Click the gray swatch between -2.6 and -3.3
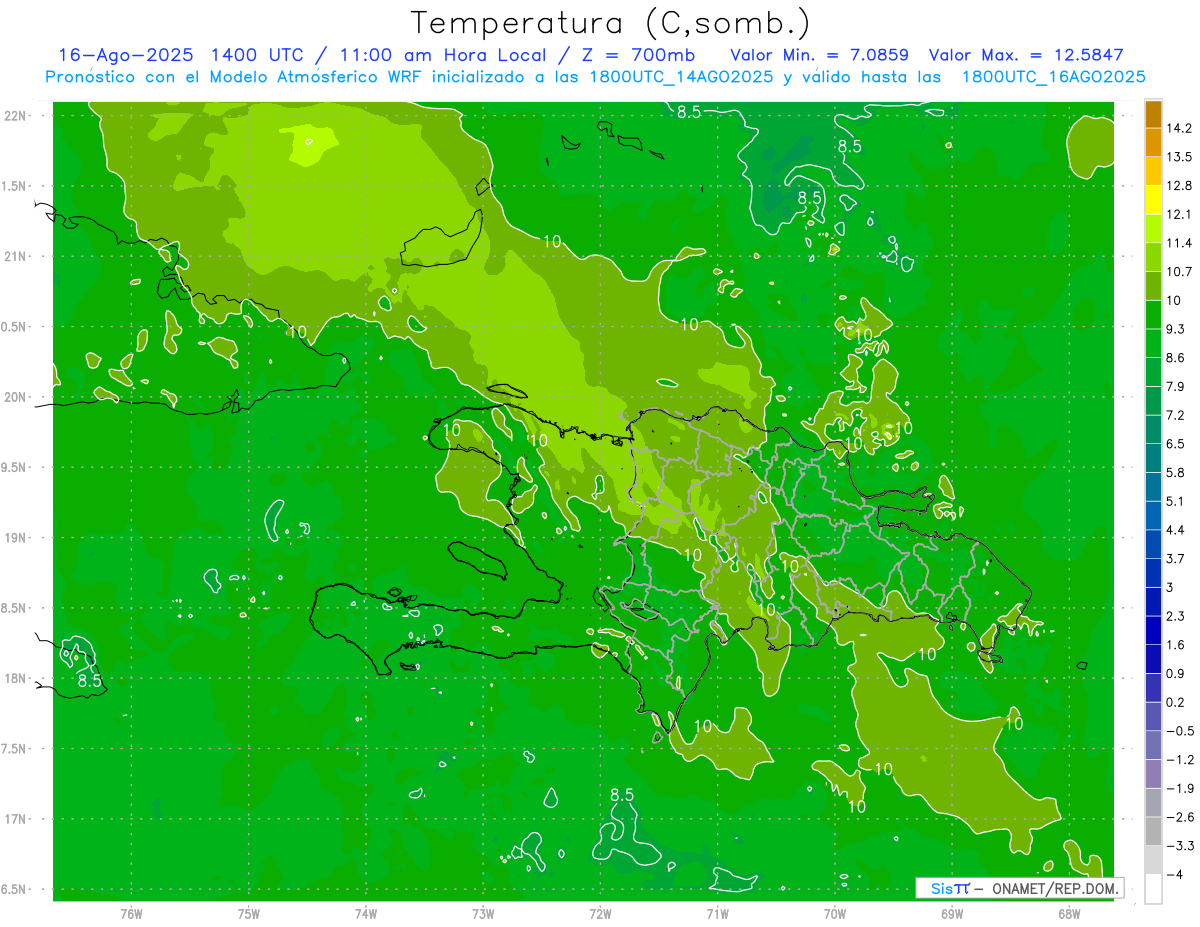Screen dimensions: 1200x927 click(x=1153, y=832)
